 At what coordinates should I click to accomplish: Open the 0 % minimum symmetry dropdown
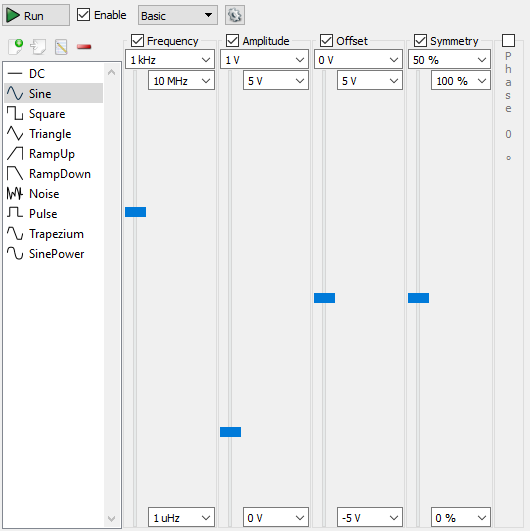[x=461, y=517]
